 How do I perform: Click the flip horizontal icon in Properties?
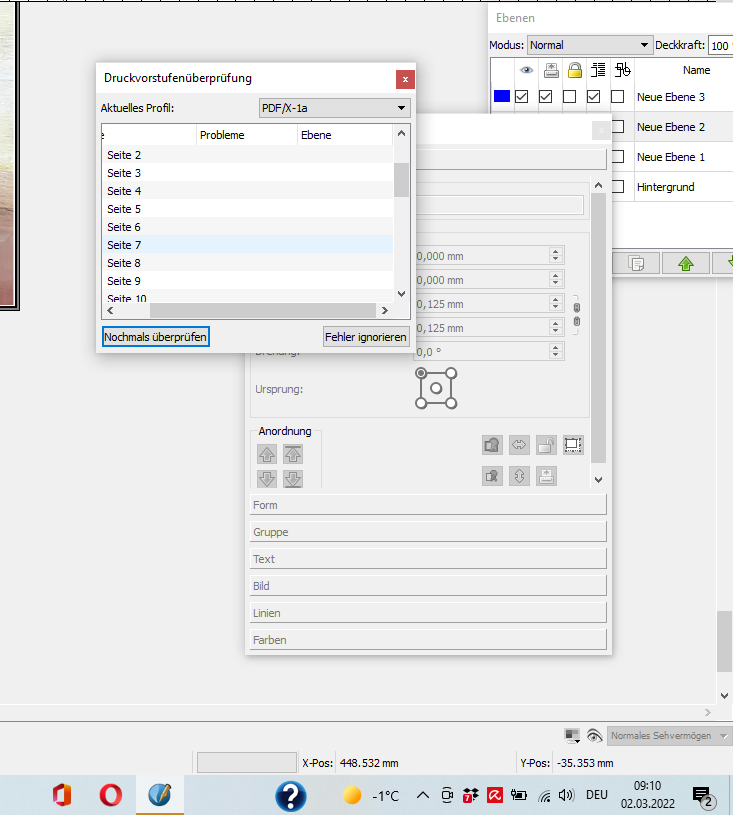coord(519,445)
